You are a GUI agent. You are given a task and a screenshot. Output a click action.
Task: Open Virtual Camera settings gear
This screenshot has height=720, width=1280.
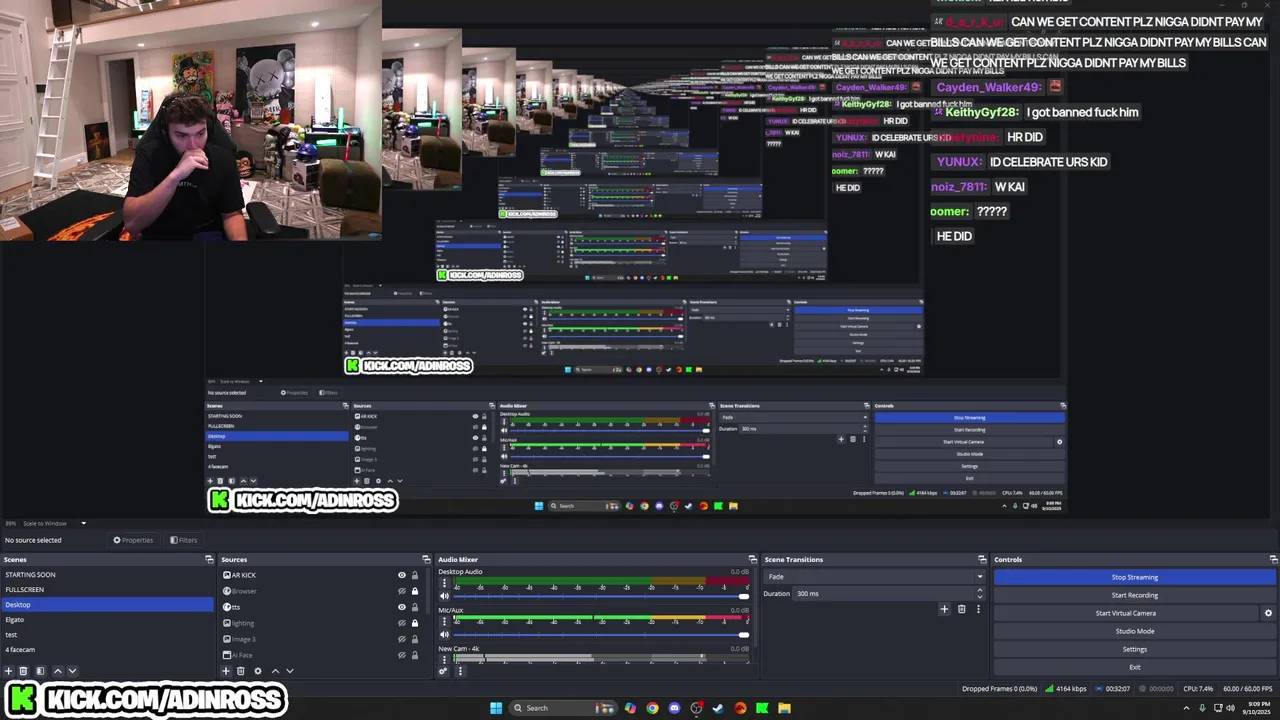click(1268, 613)
